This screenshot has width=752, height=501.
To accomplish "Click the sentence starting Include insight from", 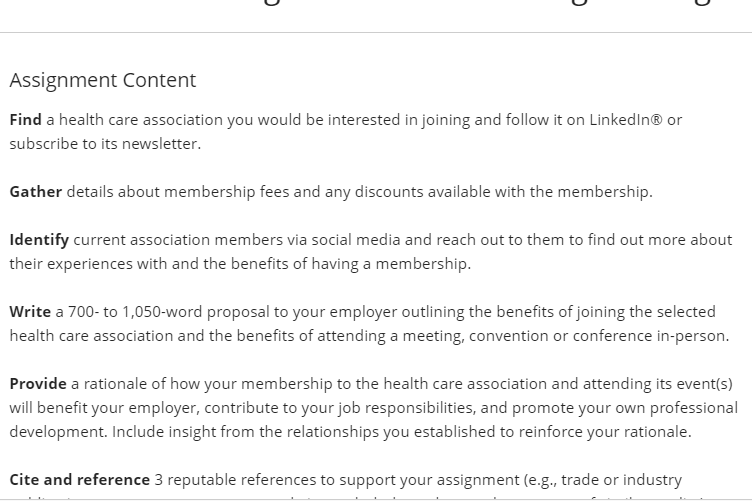I will pyautogui.click(x=401, y=431).
